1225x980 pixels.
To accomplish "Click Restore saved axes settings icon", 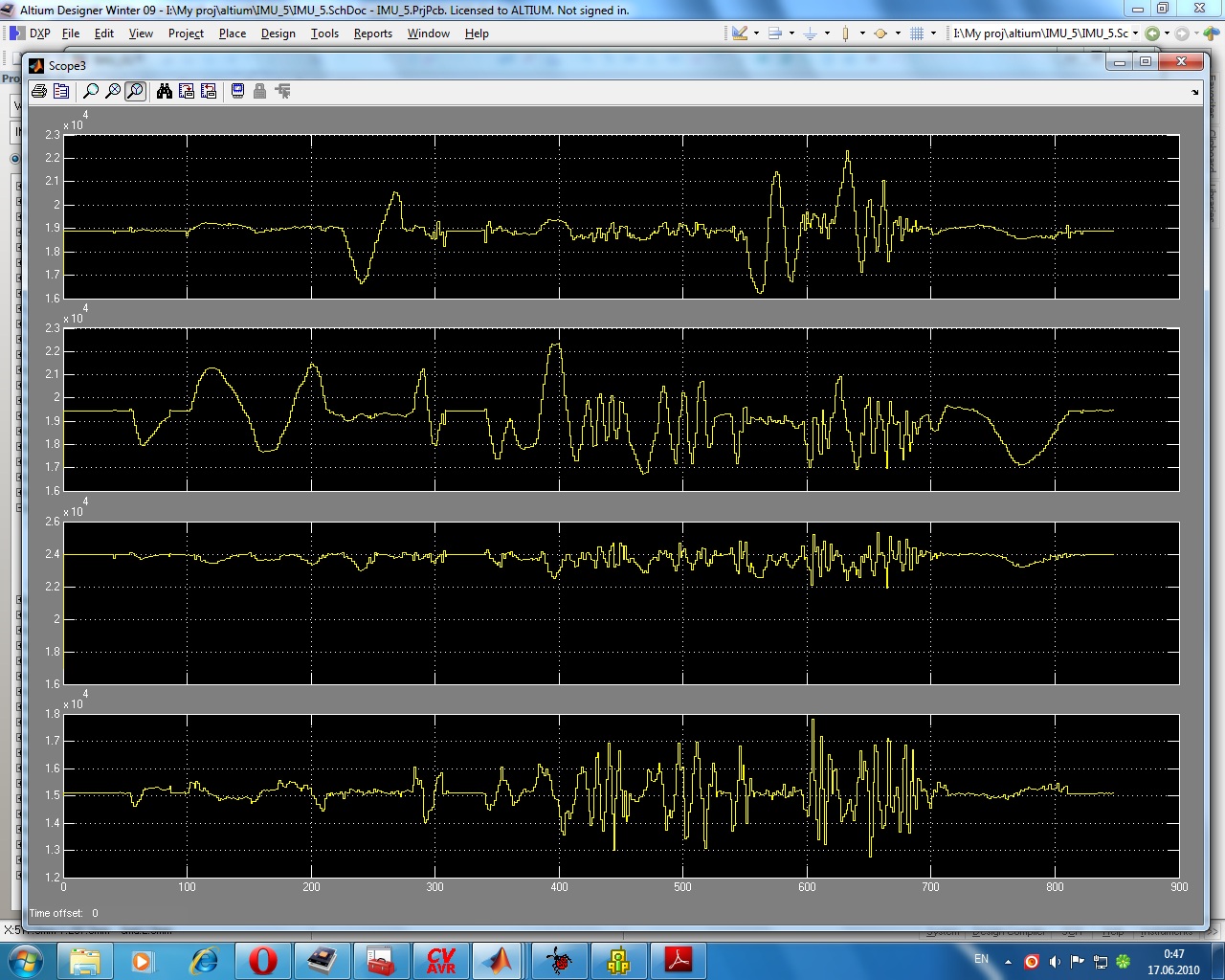I will click(209, 91).
